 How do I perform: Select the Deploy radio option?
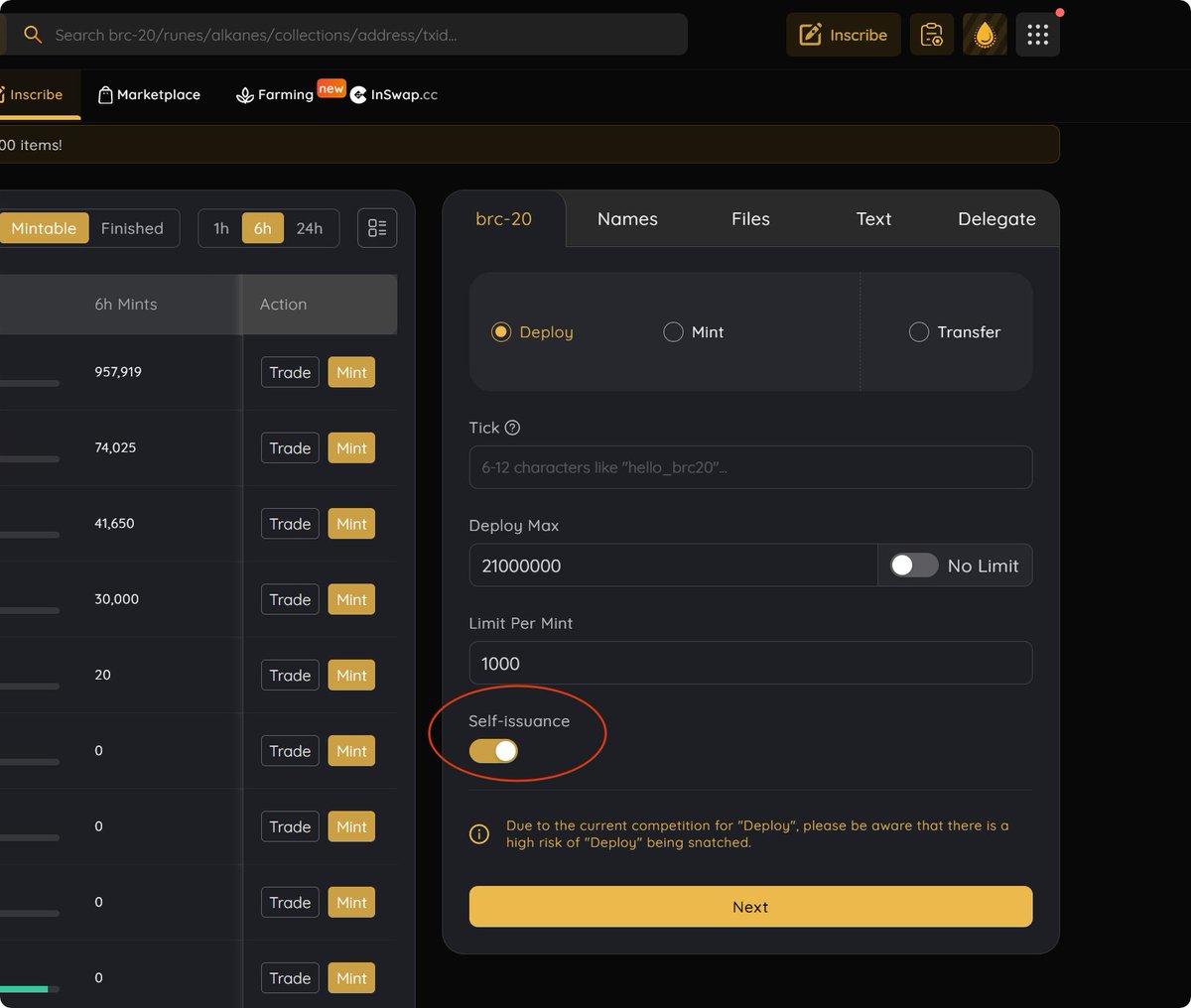tap(500, 332)
